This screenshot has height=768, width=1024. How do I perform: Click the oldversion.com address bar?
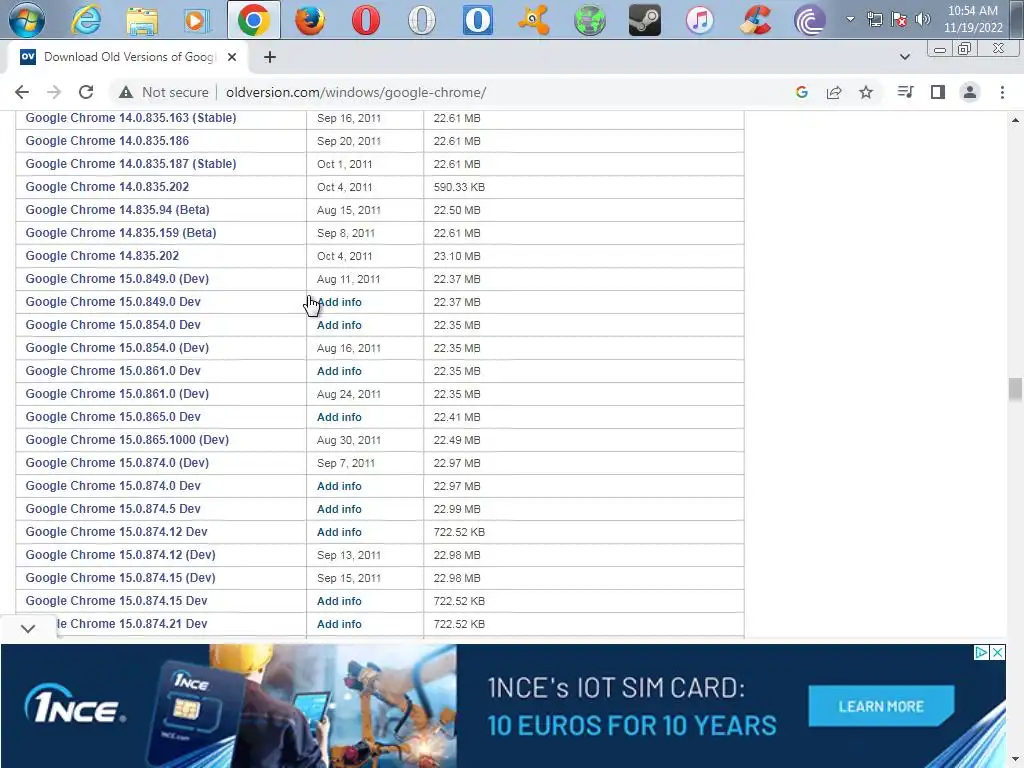click(x=355, y=92)
